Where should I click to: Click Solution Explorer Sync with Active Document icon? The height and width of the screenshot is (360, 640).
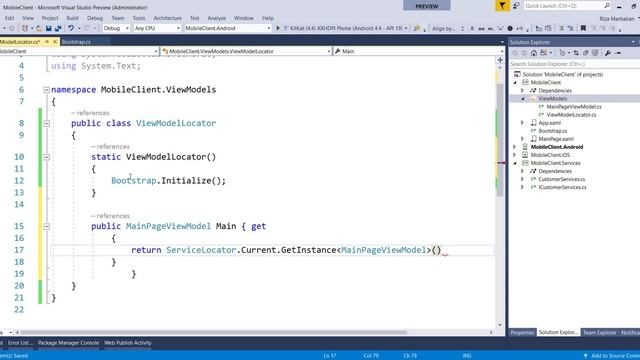(x=576, y=53)
